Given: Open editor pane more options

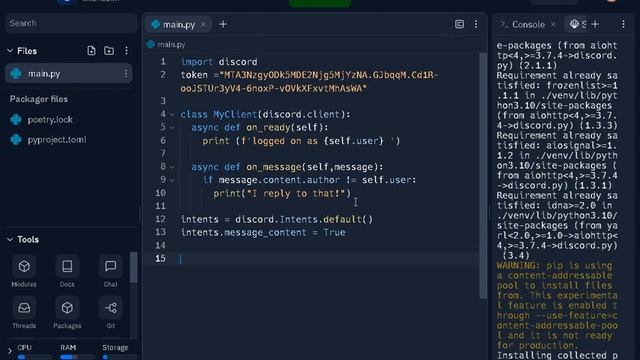Looking at the screenshot, I should point(476,24).
